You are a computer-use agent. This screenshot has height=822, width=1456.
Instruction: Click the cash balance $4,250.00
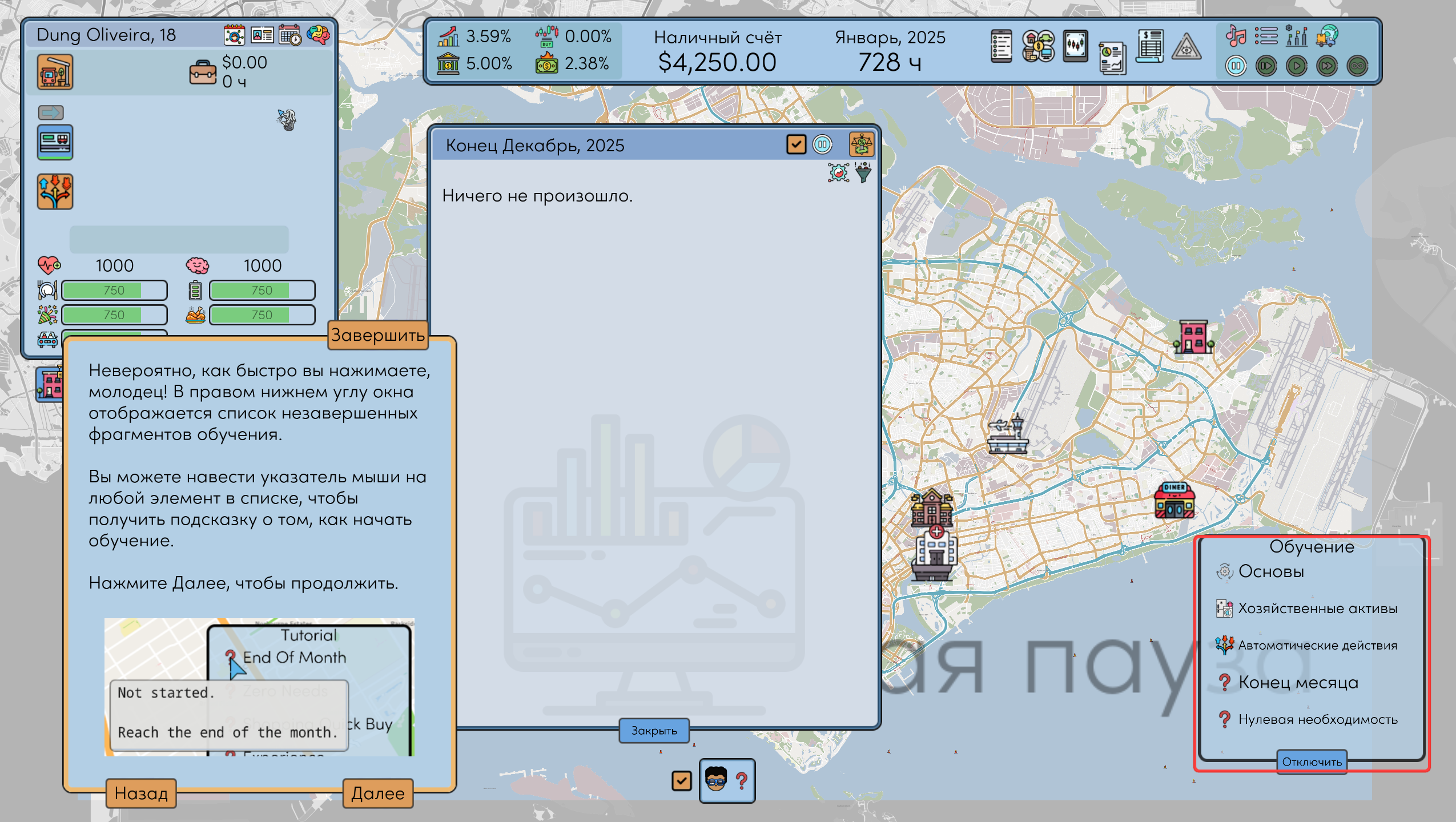718,62
